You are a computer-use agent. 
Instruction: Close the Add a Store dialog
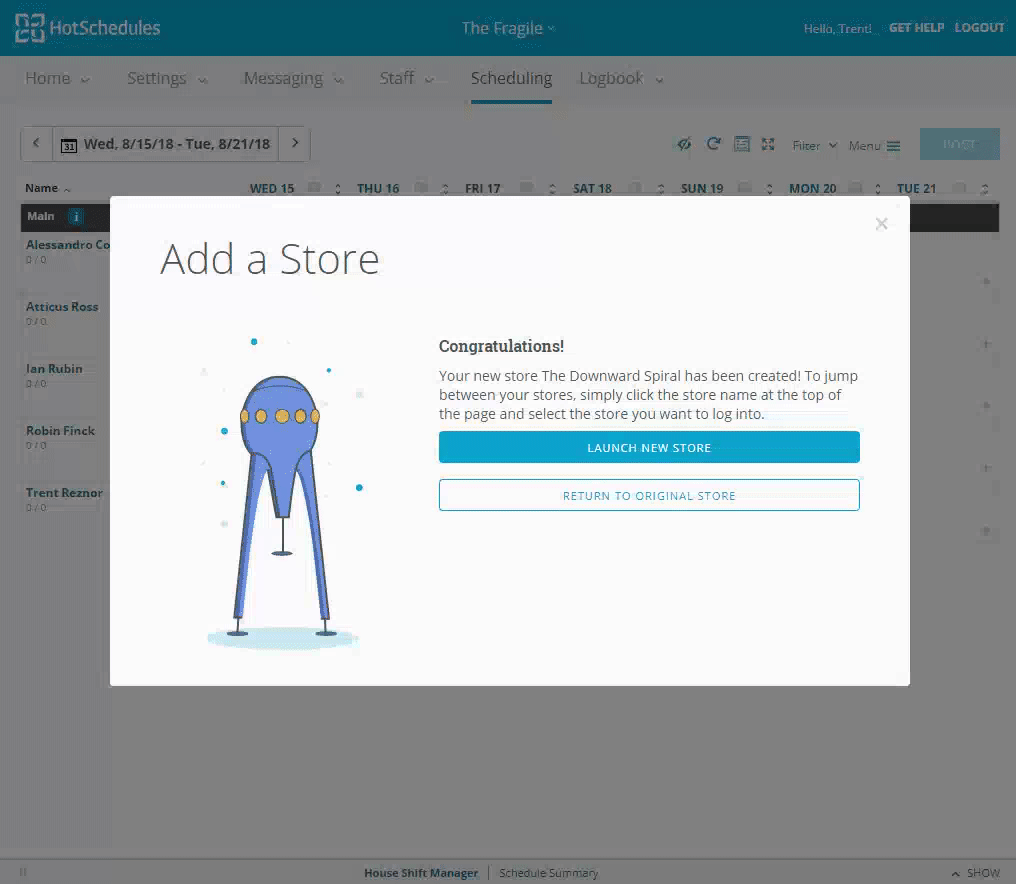coord(881,224)
